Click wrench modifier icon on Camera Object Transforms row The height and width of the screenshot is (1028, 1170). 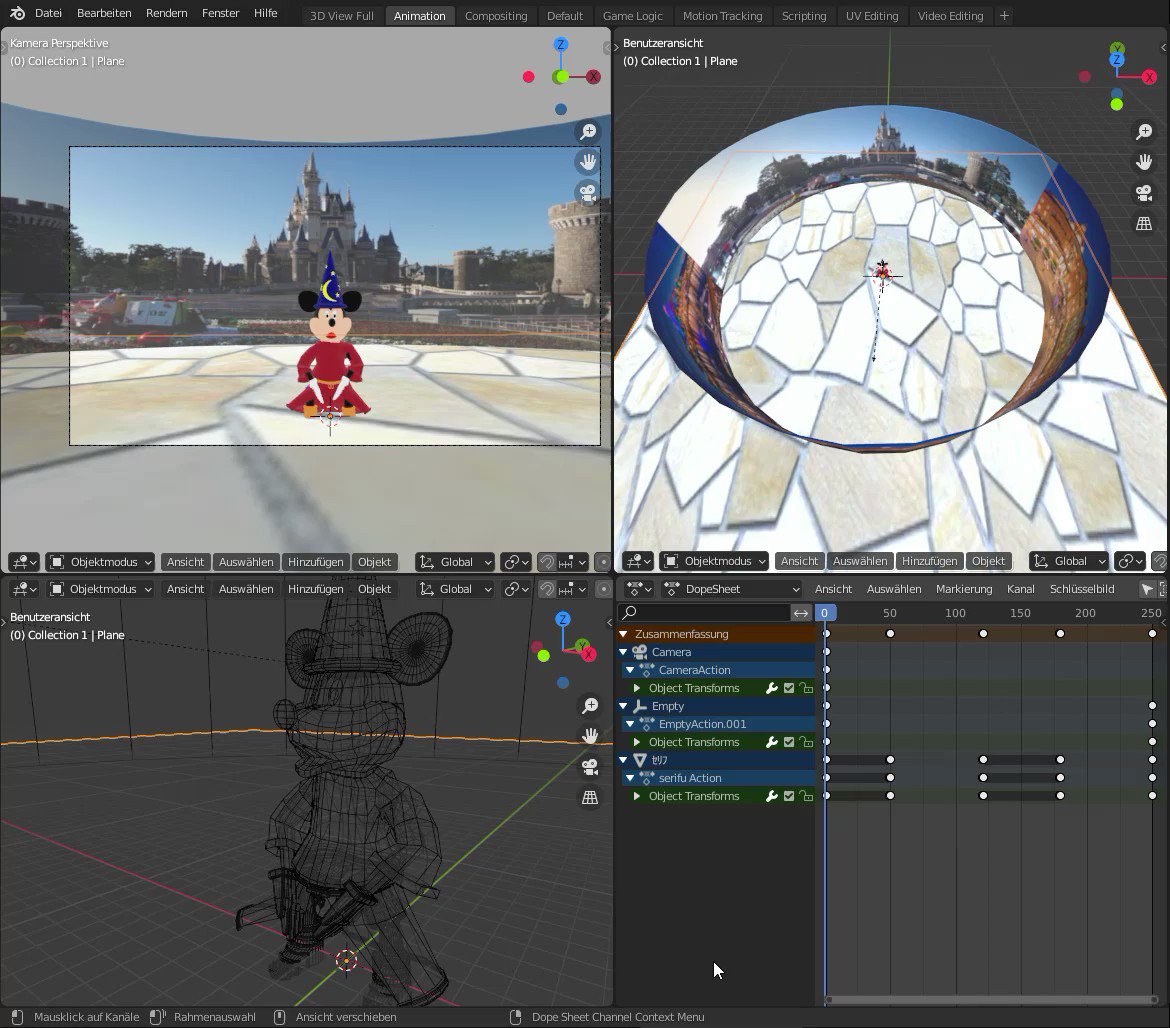[772, 688]
